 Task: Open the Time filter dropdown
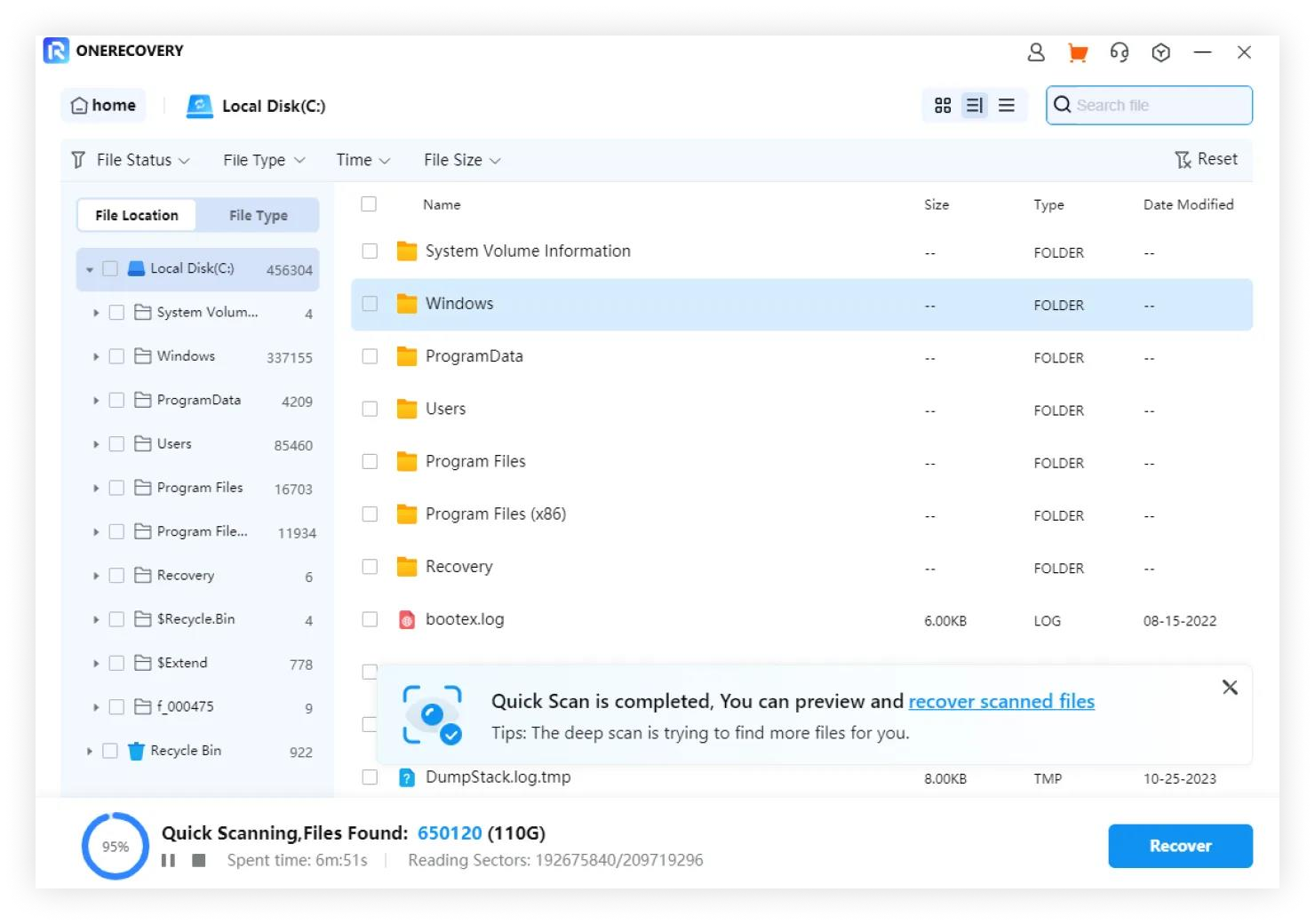363,160
